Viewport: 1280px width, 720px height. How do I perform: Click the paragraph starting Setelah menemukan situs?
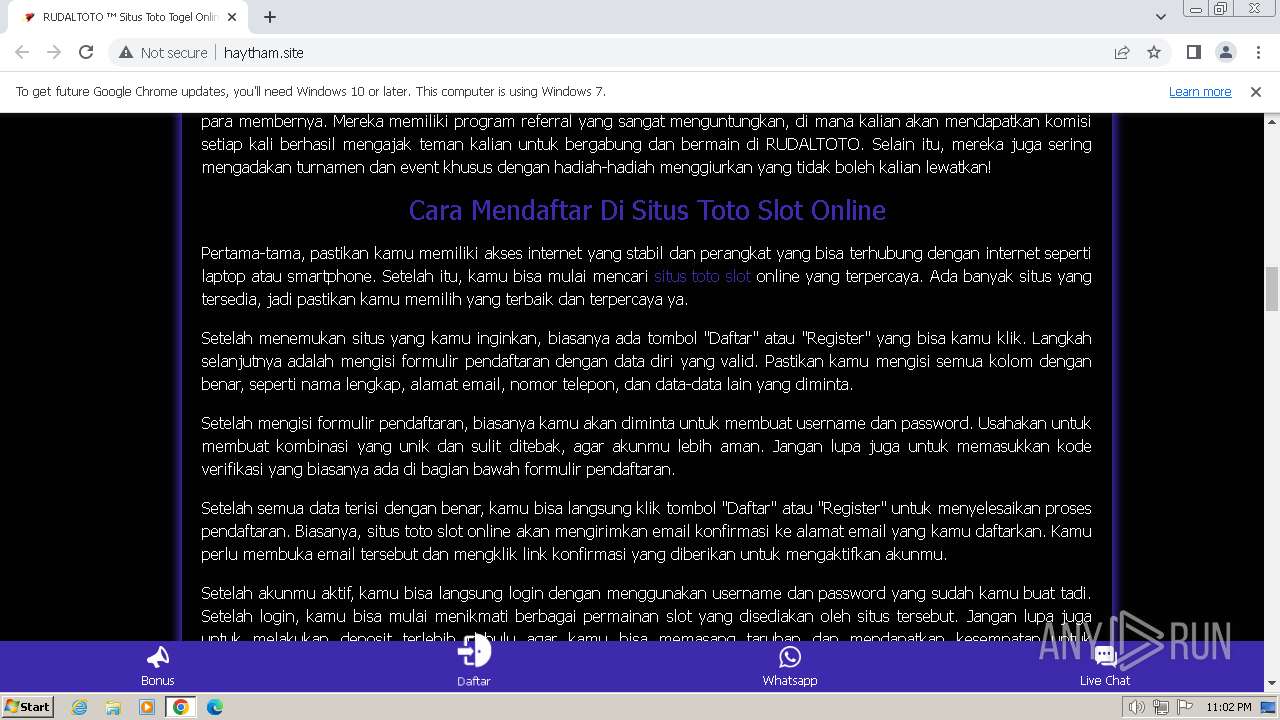646,361
